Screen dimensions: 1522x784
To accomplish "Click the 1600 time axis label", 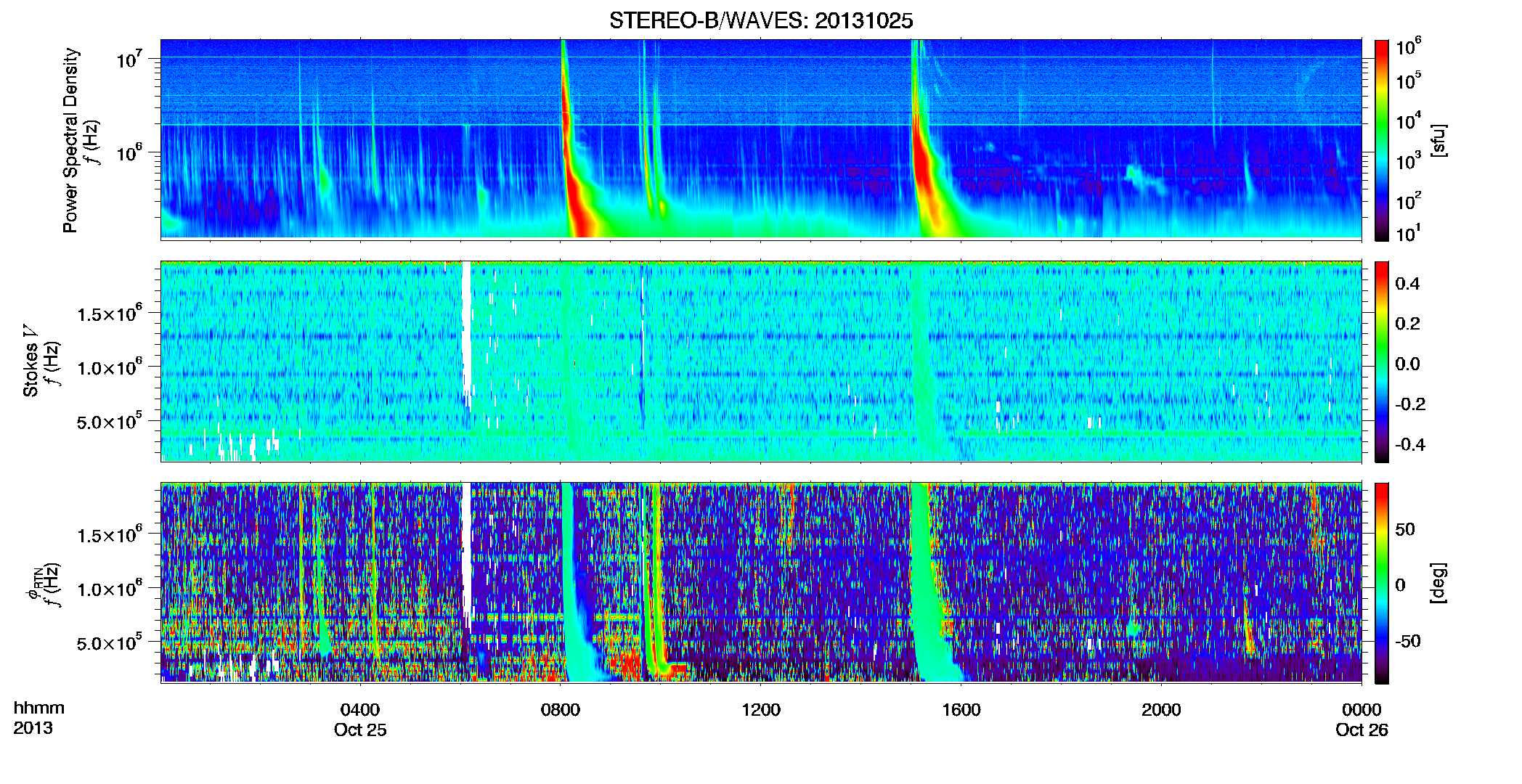I will (961, 709).
